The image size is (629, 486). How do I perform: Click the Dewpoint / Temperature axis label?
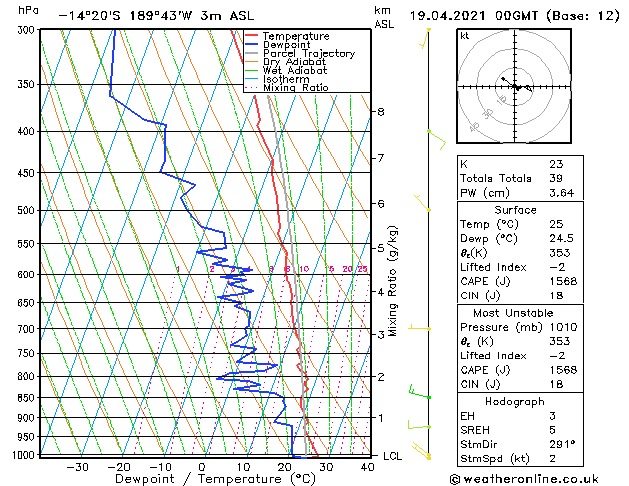(x=215, y=479)
